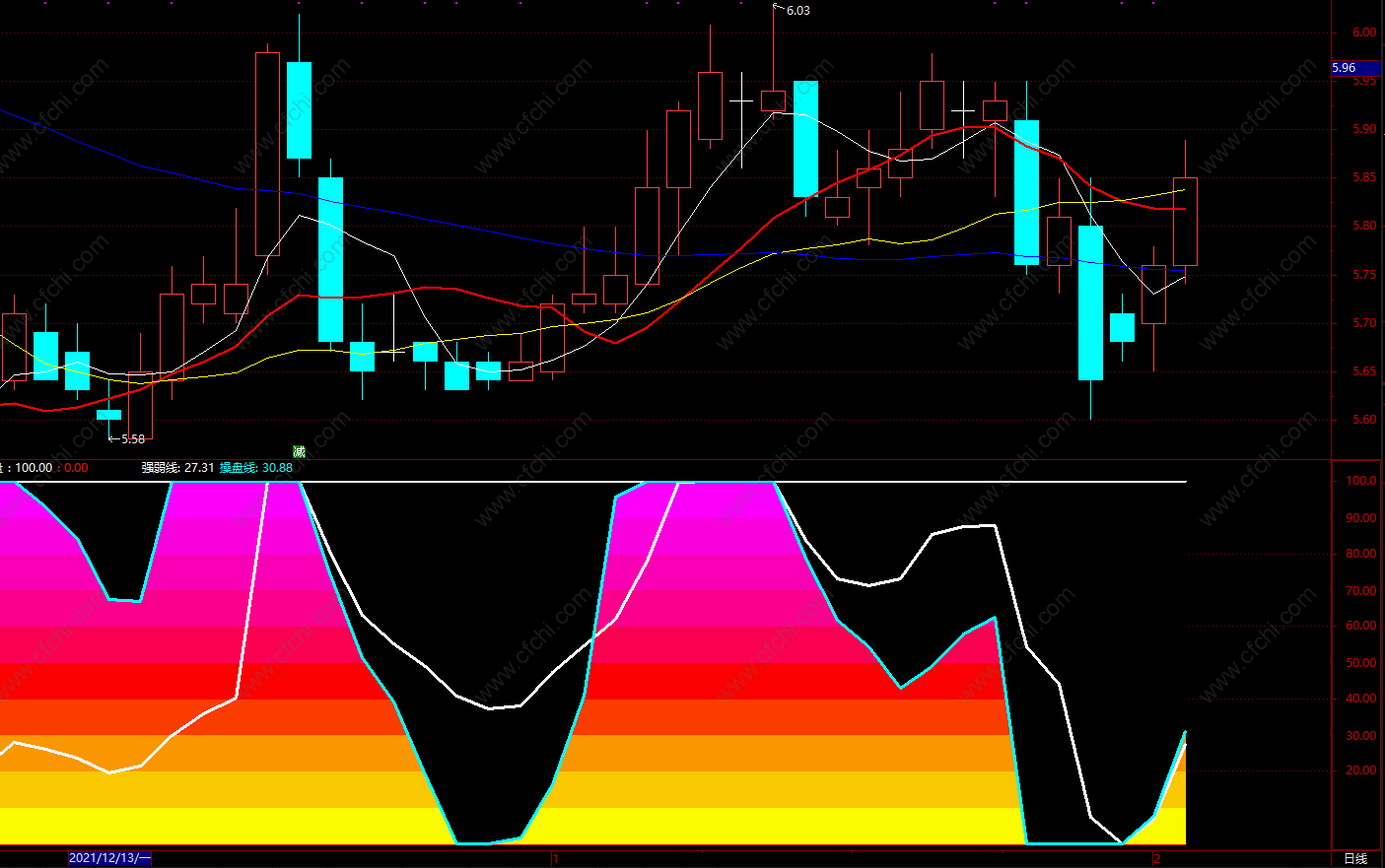
Task: Click the 日线 period label
Action: (1355, 858)
